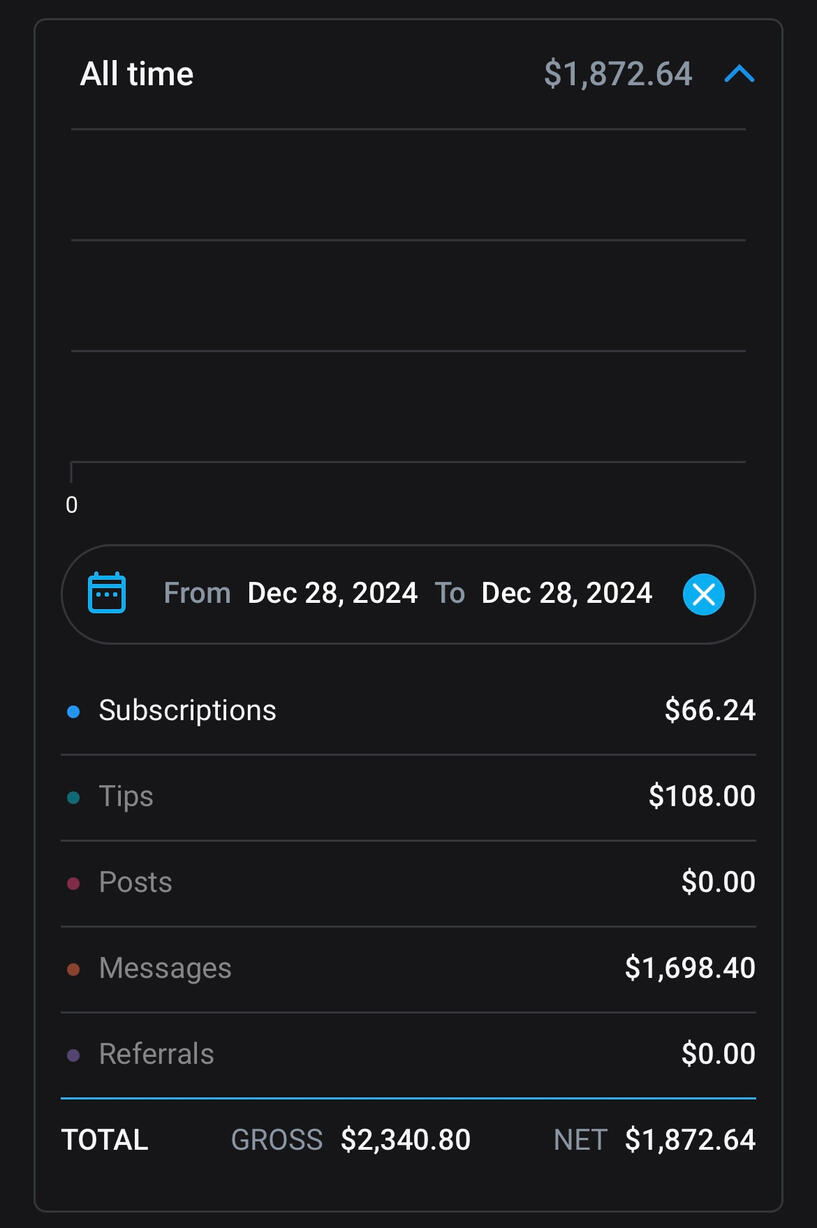This screenshot has height=1228, width=817.
Task: Toggle the Tips teal dot indicator
Action: (73, 798)
